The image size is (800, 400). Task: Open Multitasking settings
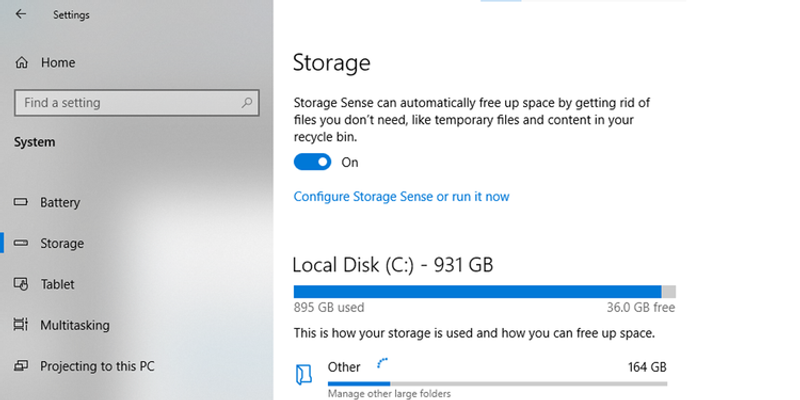pos(75,325)
